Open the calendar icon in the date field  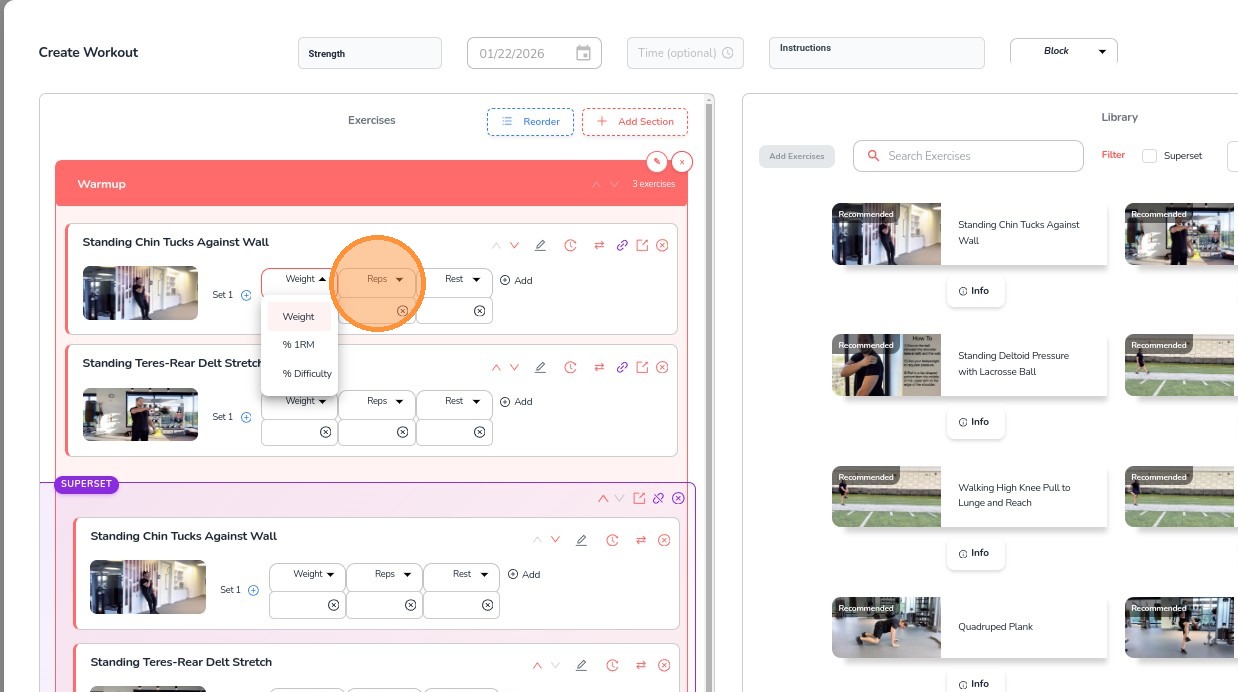[x=583, y=53]
